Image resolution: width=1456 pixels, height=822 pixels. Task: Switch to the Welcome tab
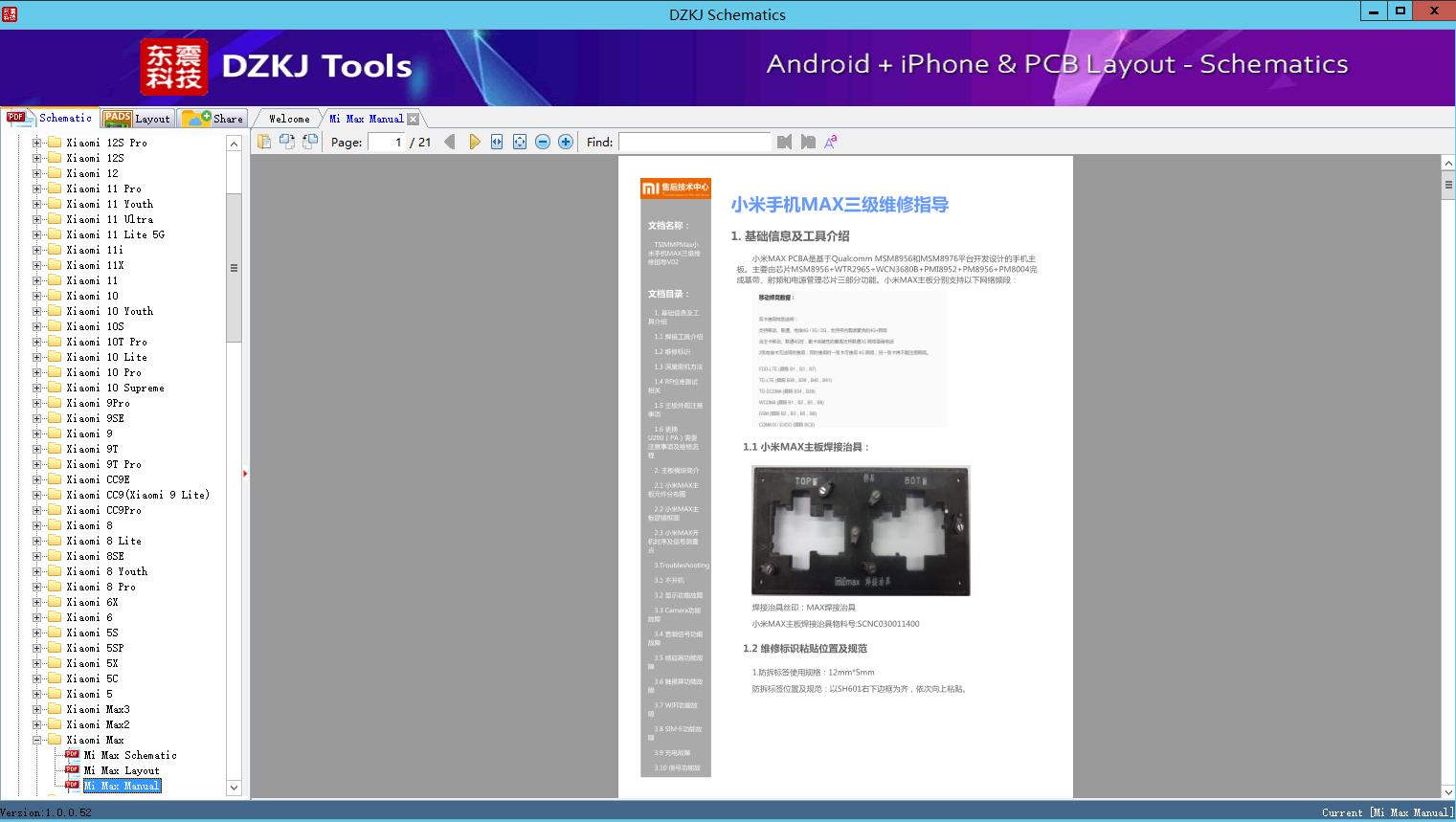[x=289, y=119]
